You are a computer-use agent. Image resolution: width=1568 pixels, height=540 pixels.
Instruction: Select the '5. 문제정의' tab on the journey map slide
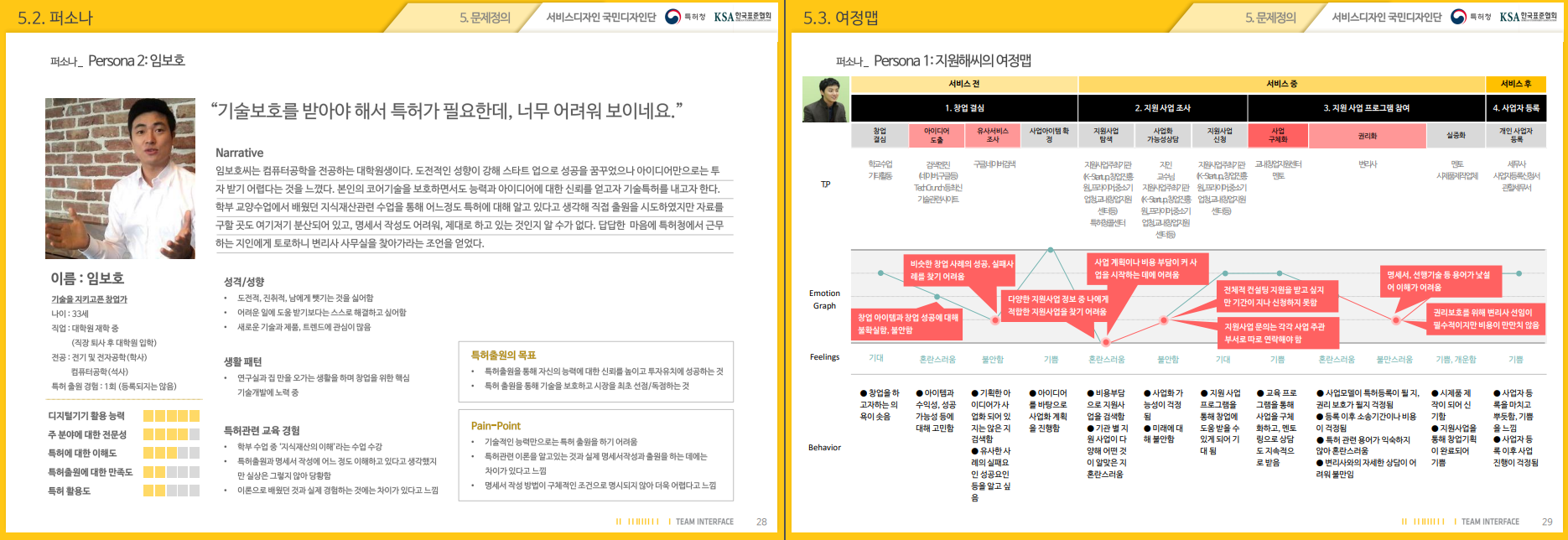[1269, 18]
